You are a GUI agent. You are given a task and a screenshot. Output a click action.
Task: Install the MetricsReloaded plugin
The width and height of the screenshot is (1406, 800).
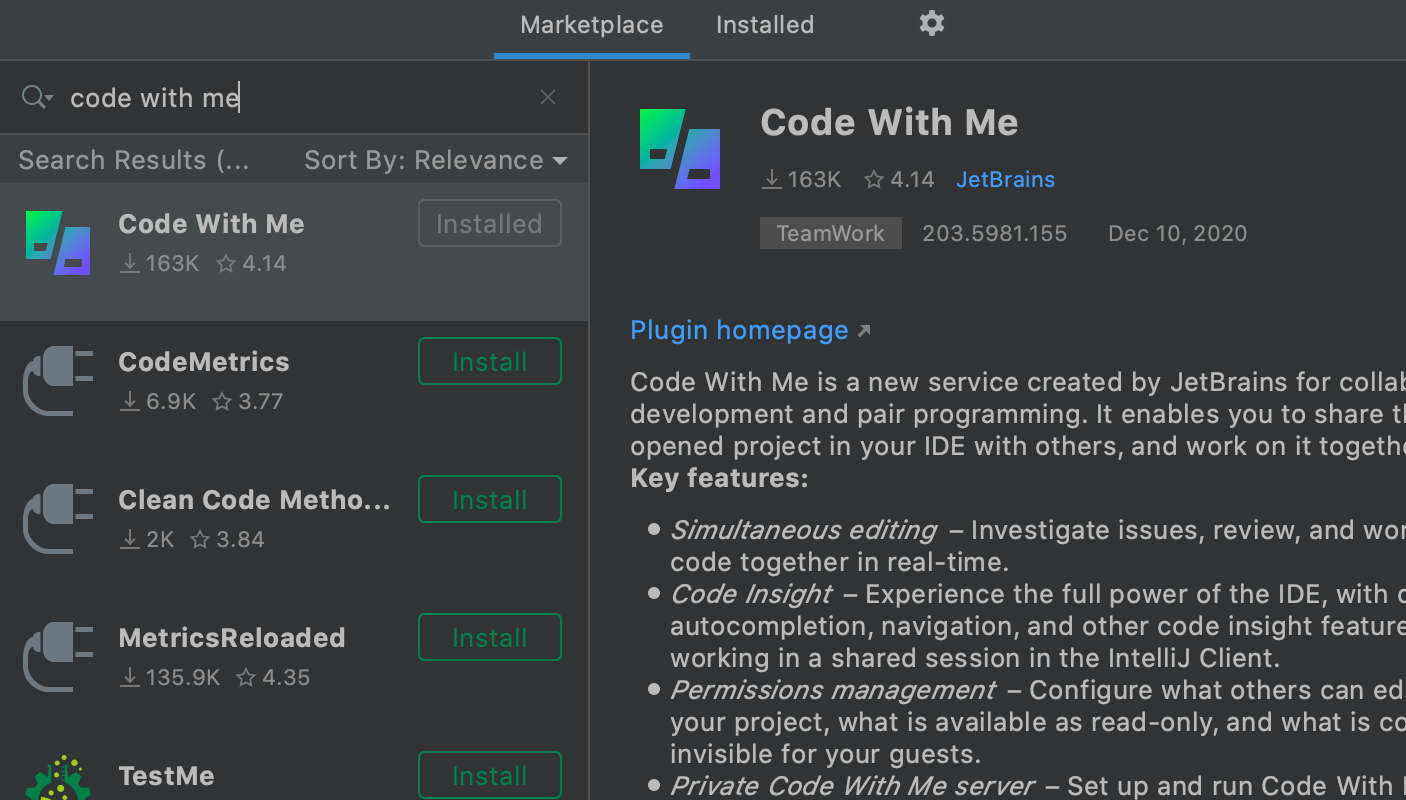tap(489, 638)
